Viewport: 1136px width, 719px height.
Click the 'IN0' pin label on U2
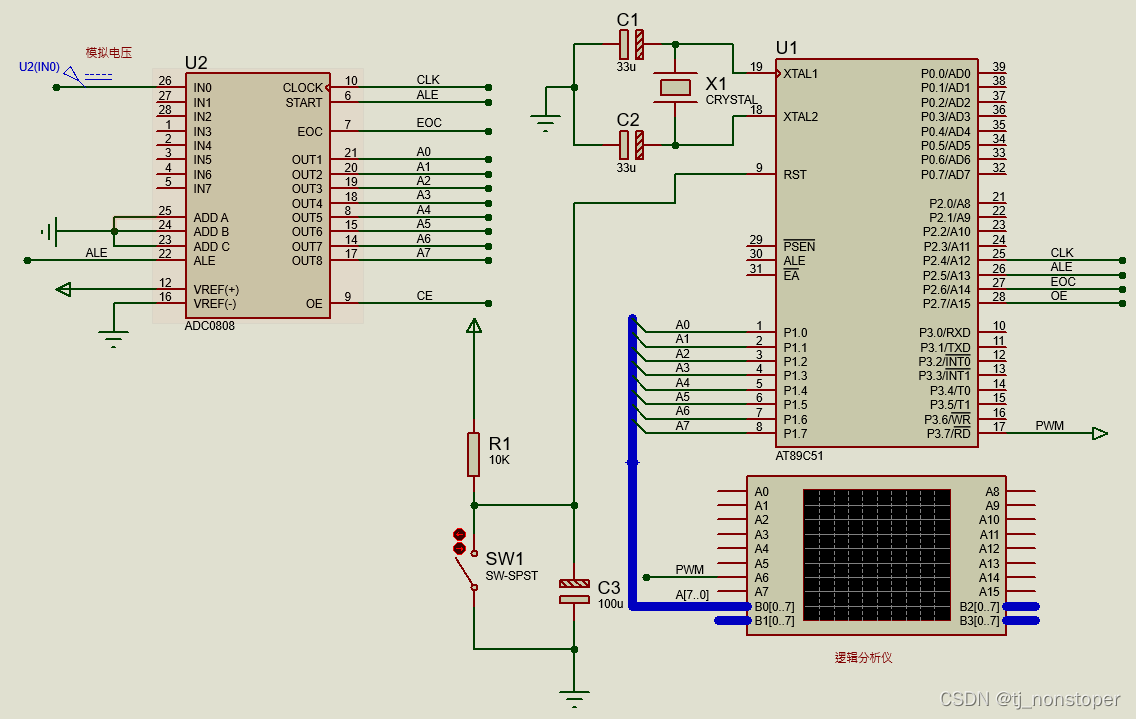[x=202, y=88]
